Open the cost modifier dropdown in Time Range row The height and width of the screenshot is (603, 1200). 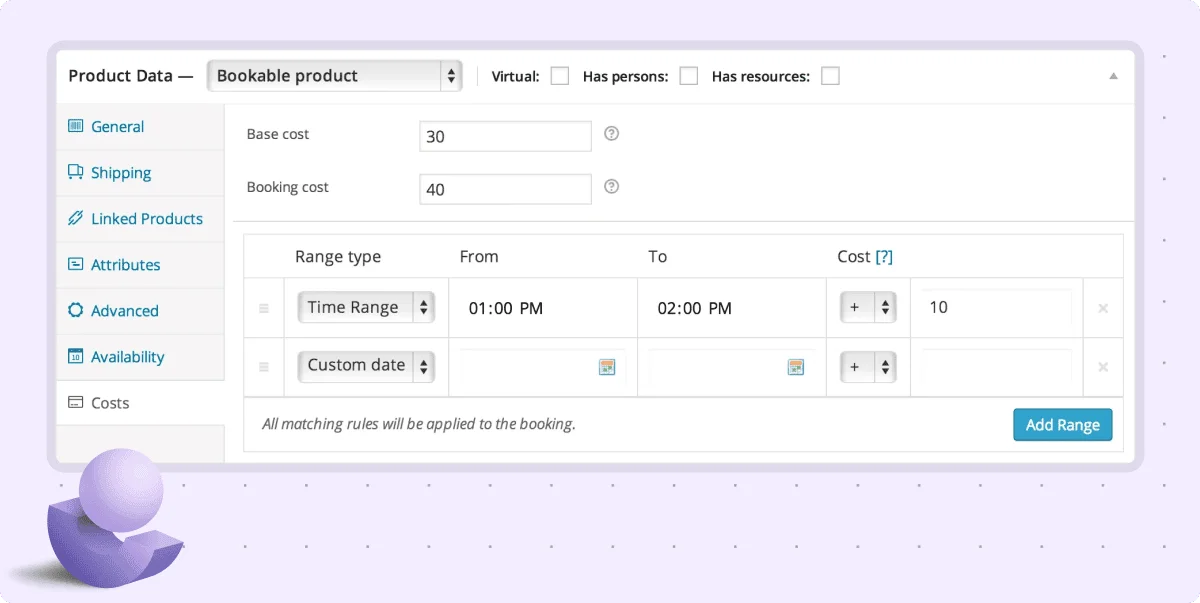(x=867, y=308)
